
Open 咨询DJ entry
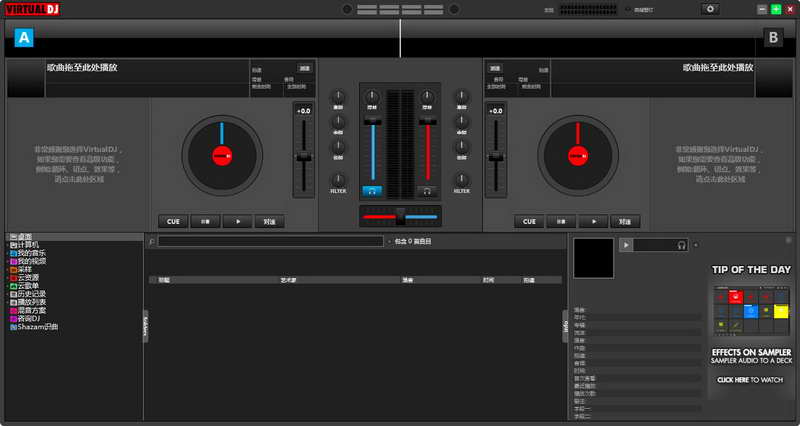pos(26,318)
